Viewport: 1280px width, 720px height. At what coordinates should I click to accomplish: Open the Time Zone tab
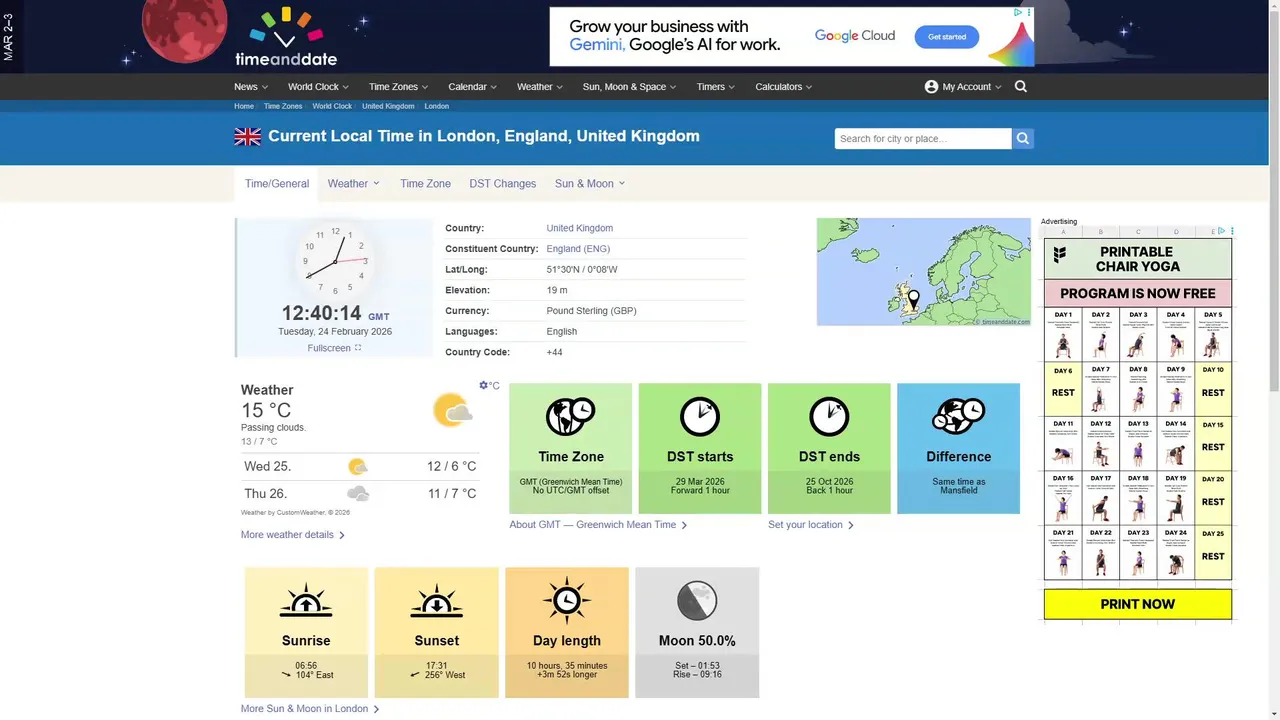(x=425, y=184)
